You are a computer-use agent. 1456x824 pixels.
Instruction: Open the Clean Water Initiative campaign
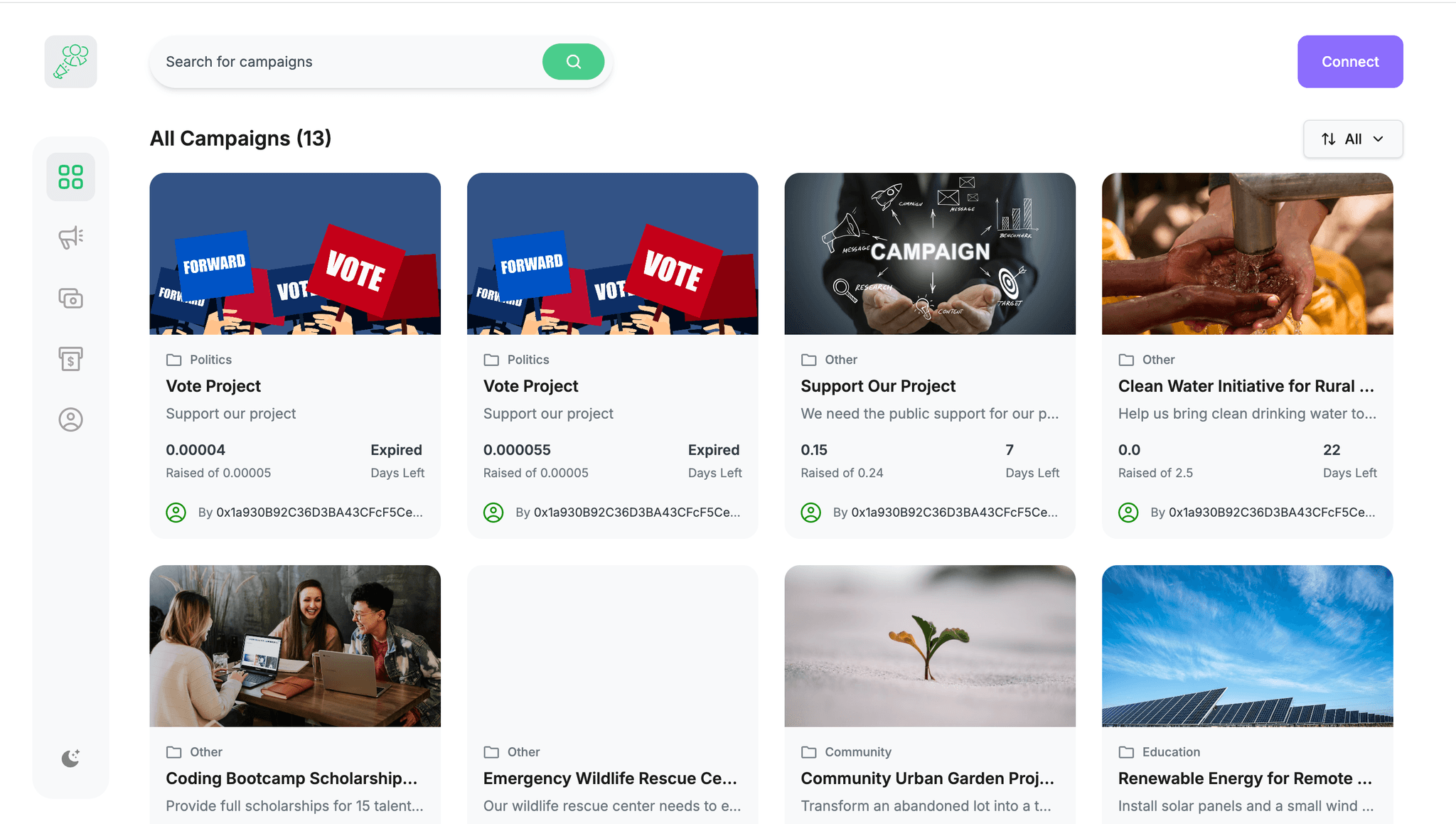tap(1246, 386)
